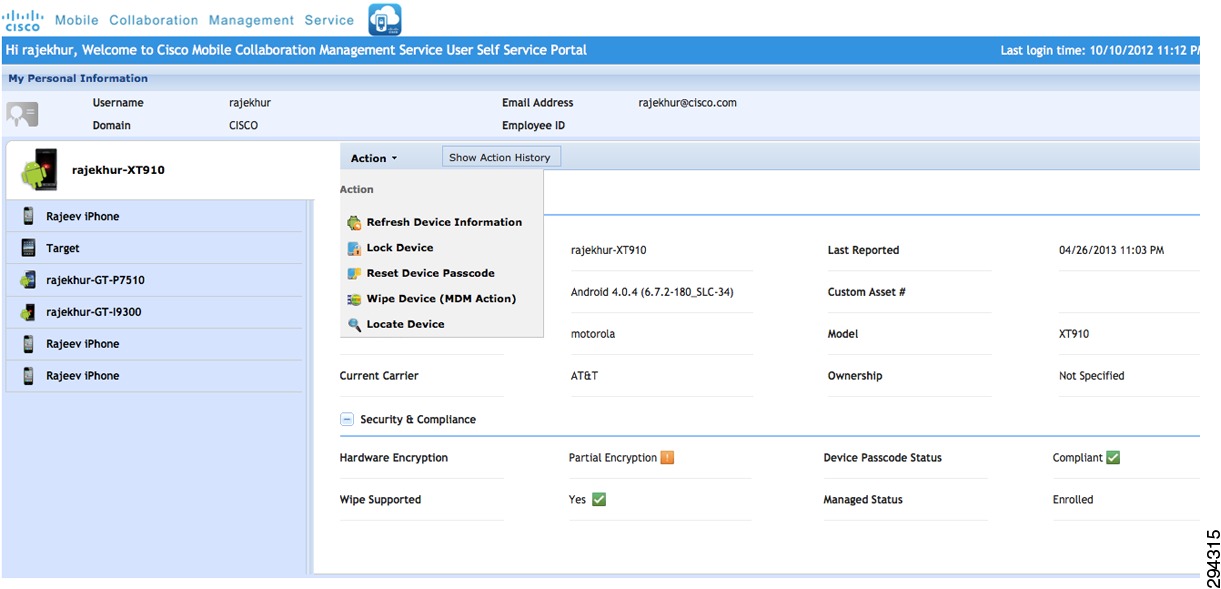Click the motorola manufacturer value
Screen dimensions: 1221x589
pyautogui.click(x=593, y=334)
